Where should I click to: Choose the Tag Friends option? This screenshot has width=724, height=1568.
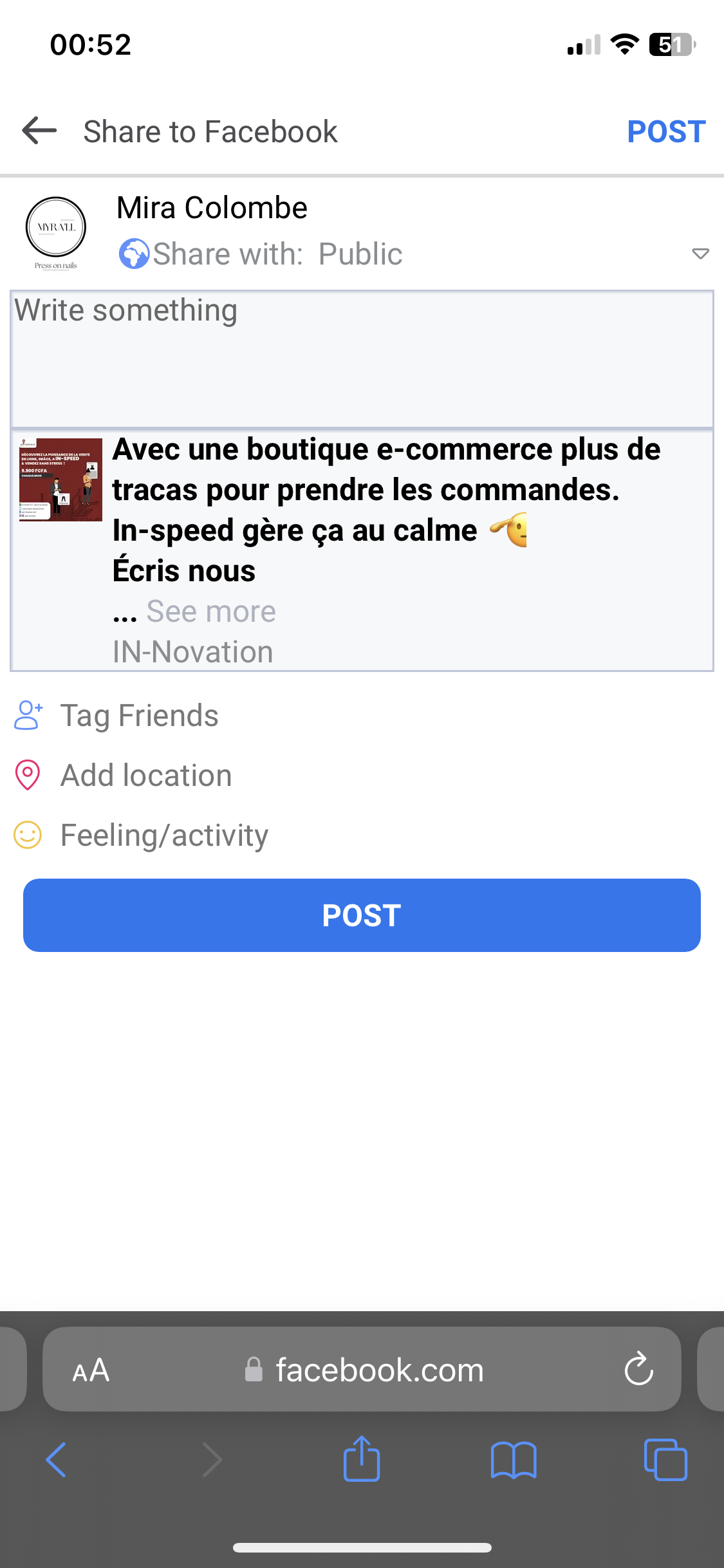click(140, 716)
